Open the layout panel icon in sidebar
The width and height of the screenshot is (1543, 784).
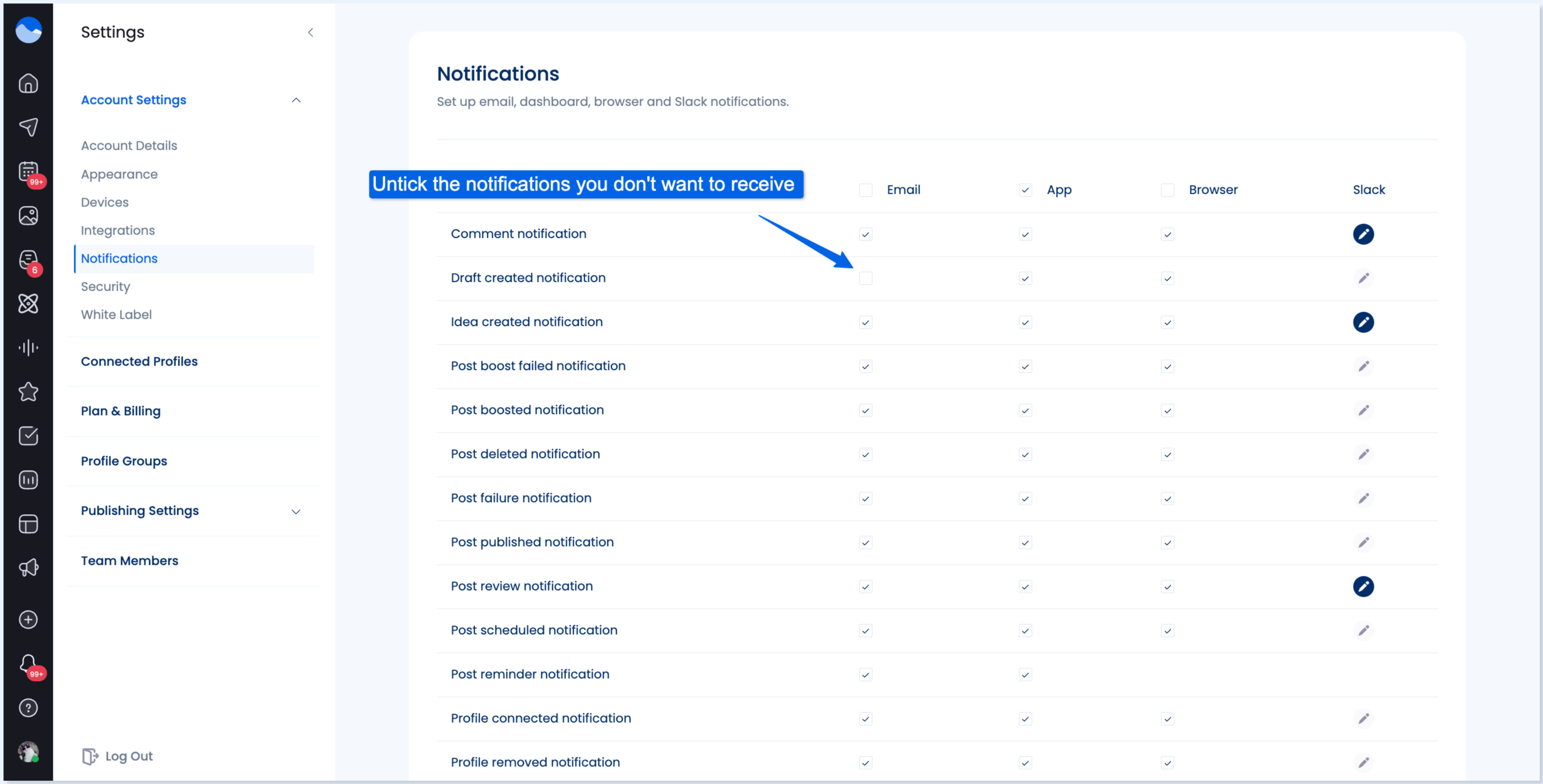pos(28,524)
